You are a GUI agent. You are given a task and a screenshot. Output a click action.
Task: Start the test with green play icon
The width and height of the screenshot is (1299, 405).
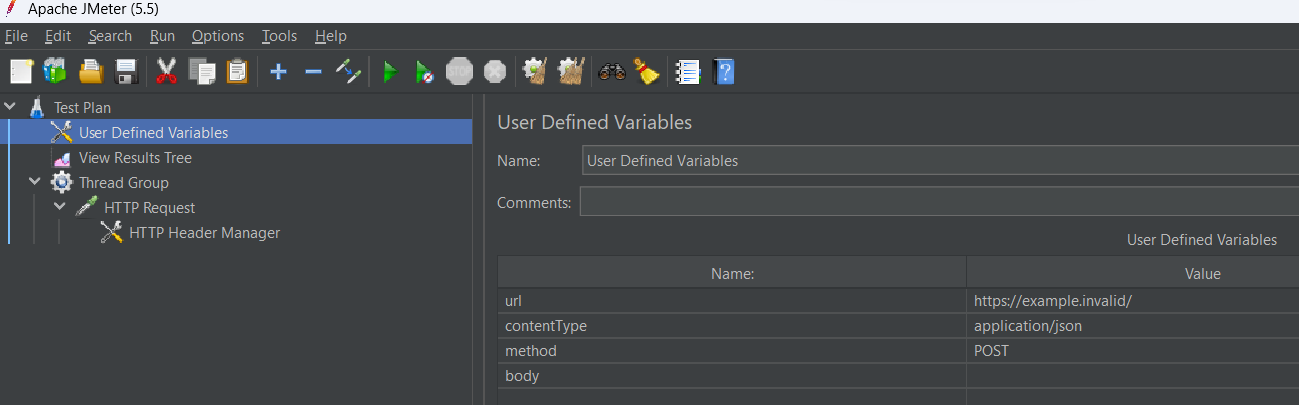[390, 72]
